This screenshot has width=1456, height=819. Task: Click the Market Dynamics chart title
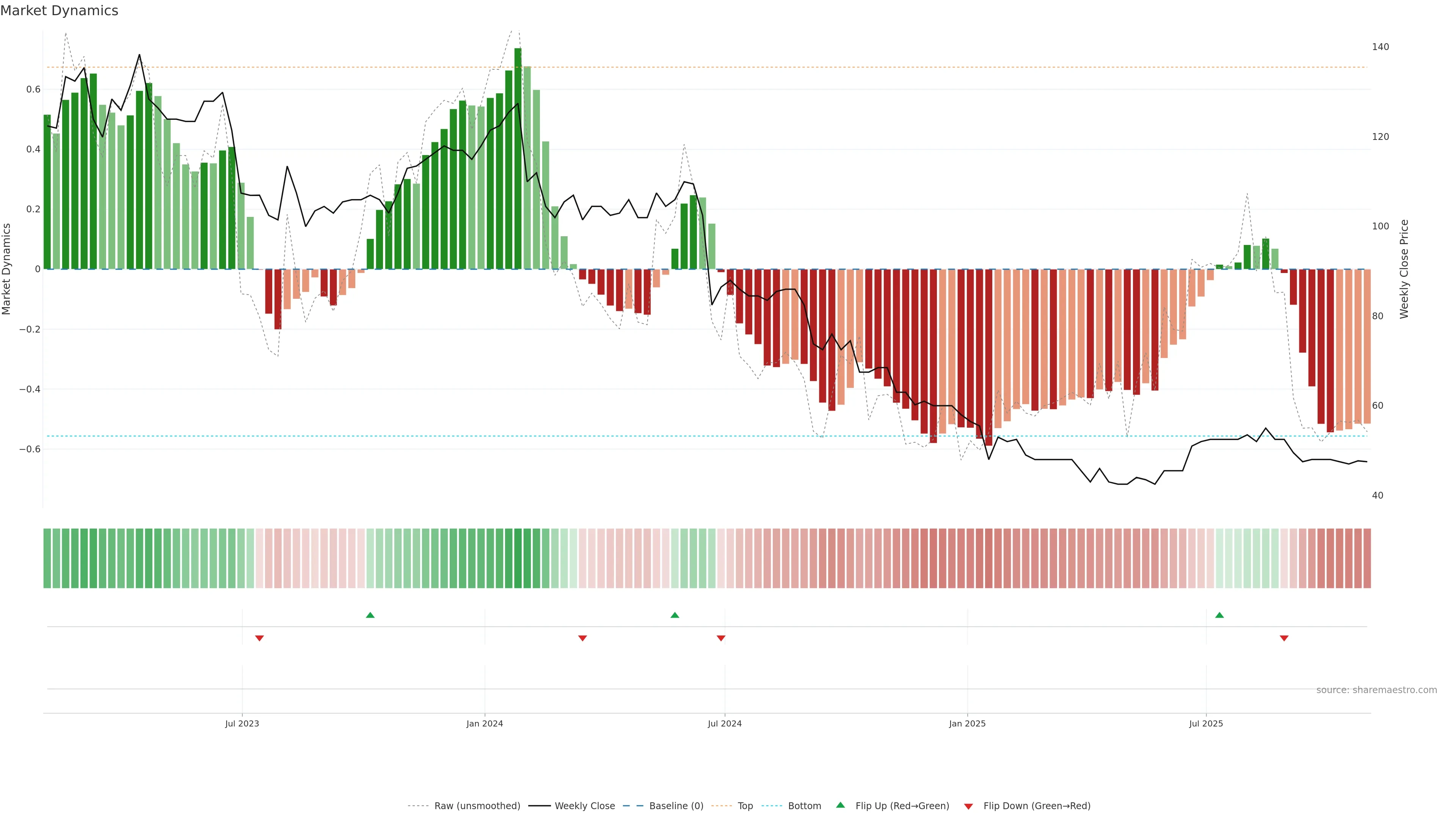click(60, 11)
